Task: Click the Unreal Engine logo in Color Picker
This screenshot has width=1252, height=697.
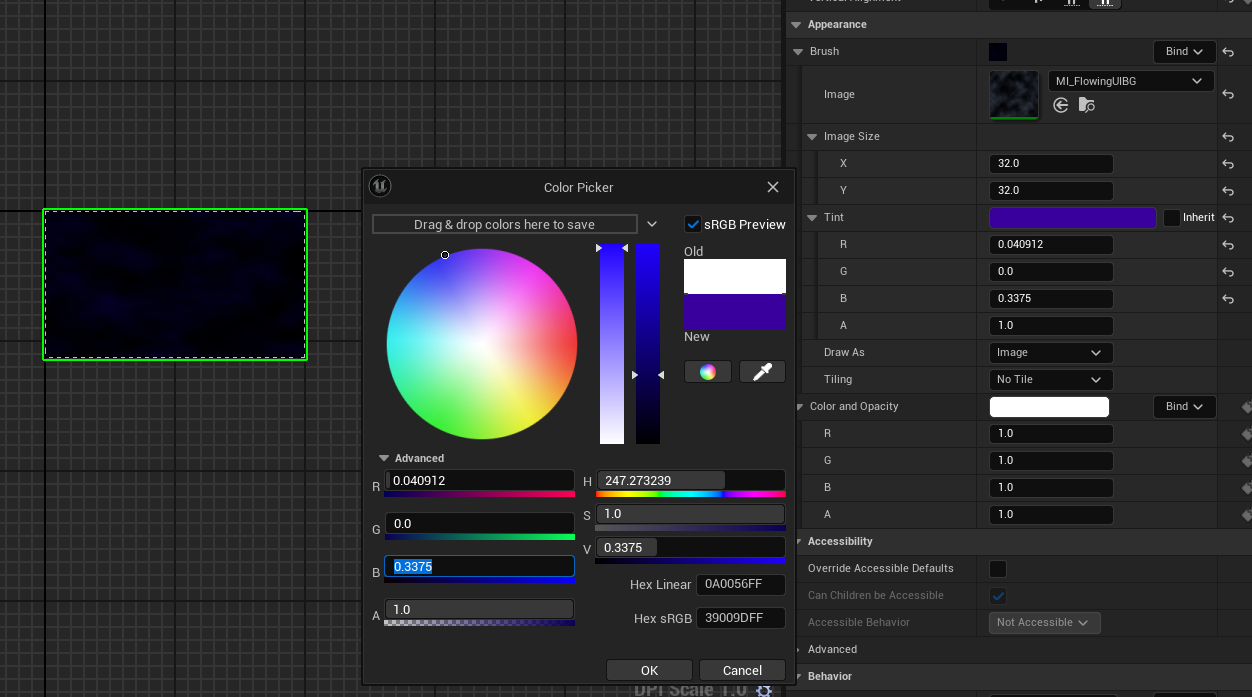Action: point(380,186)
